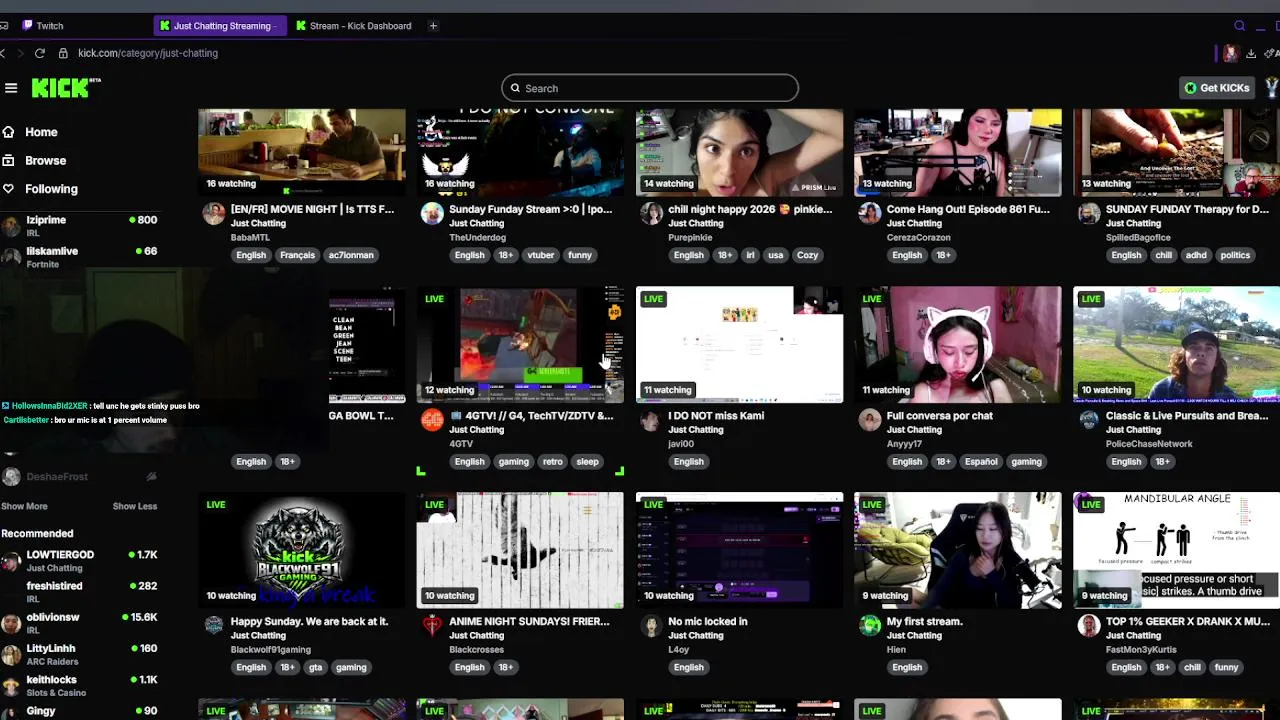
Task: Reload the page with browser refresh icon
Action: (40, 53)
